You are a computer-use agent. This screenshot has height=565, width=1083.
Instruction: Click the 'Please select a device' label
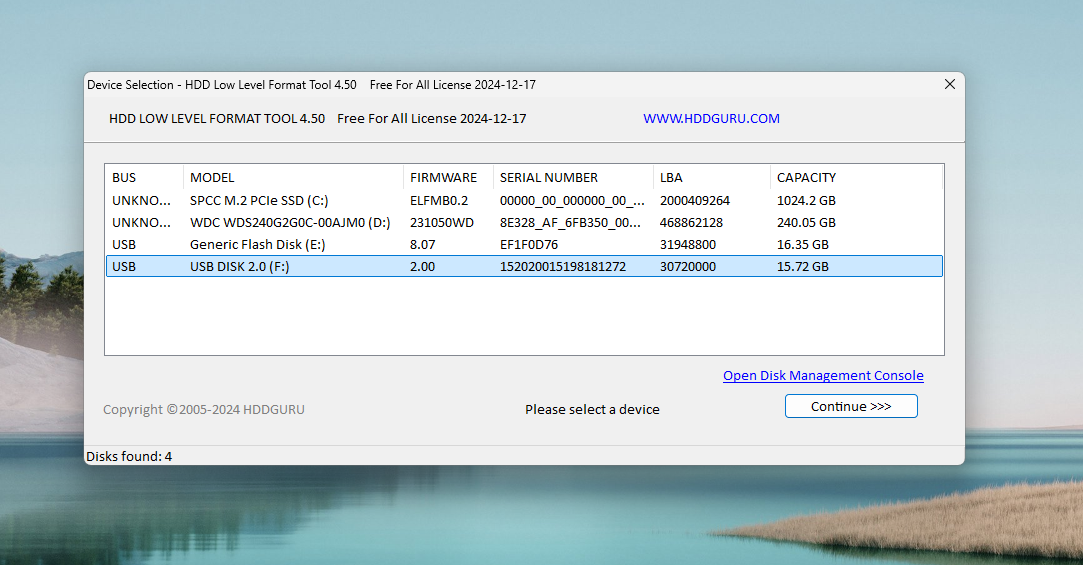click(592, 410)
